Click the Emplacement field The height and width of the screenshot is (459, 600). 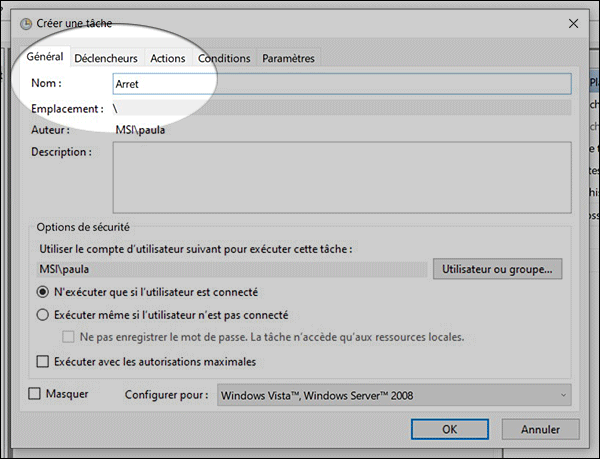[340, 108]
